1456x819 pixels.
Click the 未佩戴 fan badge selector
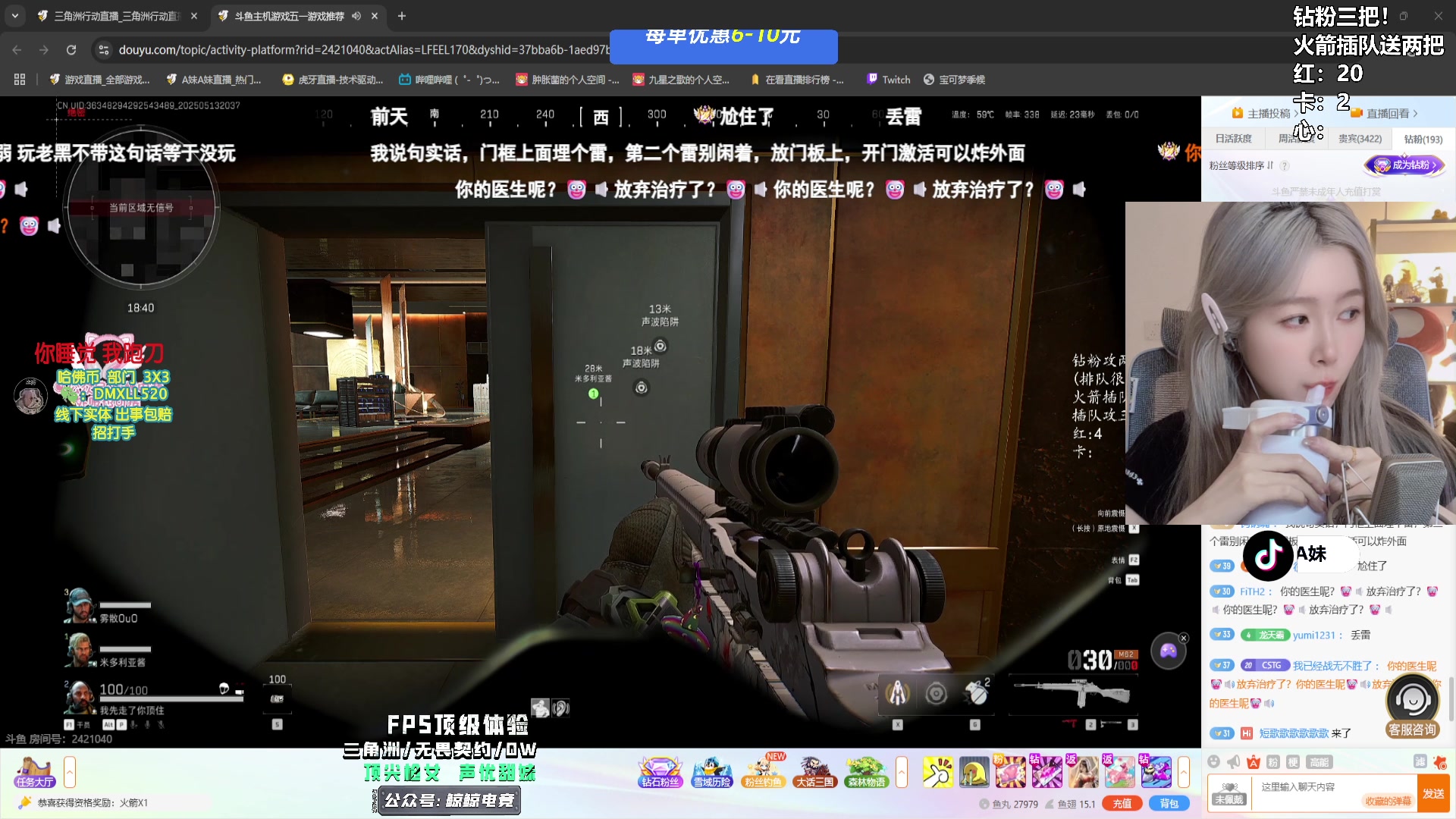point(1228,793)
